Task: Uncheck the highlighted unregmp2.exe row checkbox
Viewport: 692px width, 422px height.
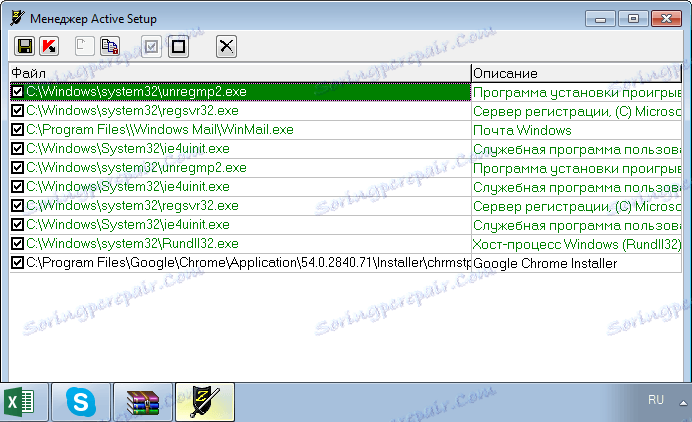Action: 17,91
